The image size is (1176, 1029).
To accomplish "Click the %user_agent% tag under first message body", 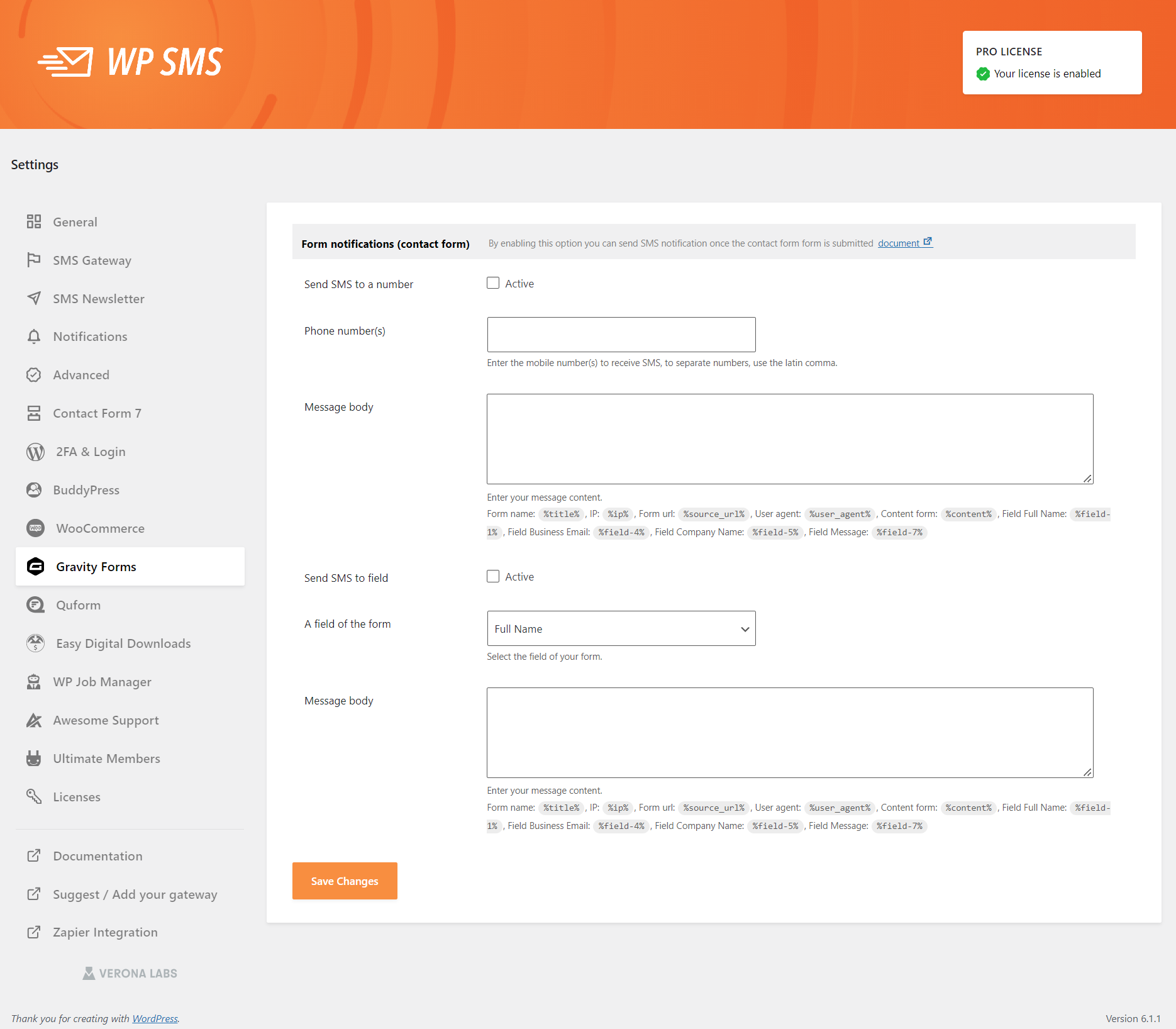I will tap(840, 514).
